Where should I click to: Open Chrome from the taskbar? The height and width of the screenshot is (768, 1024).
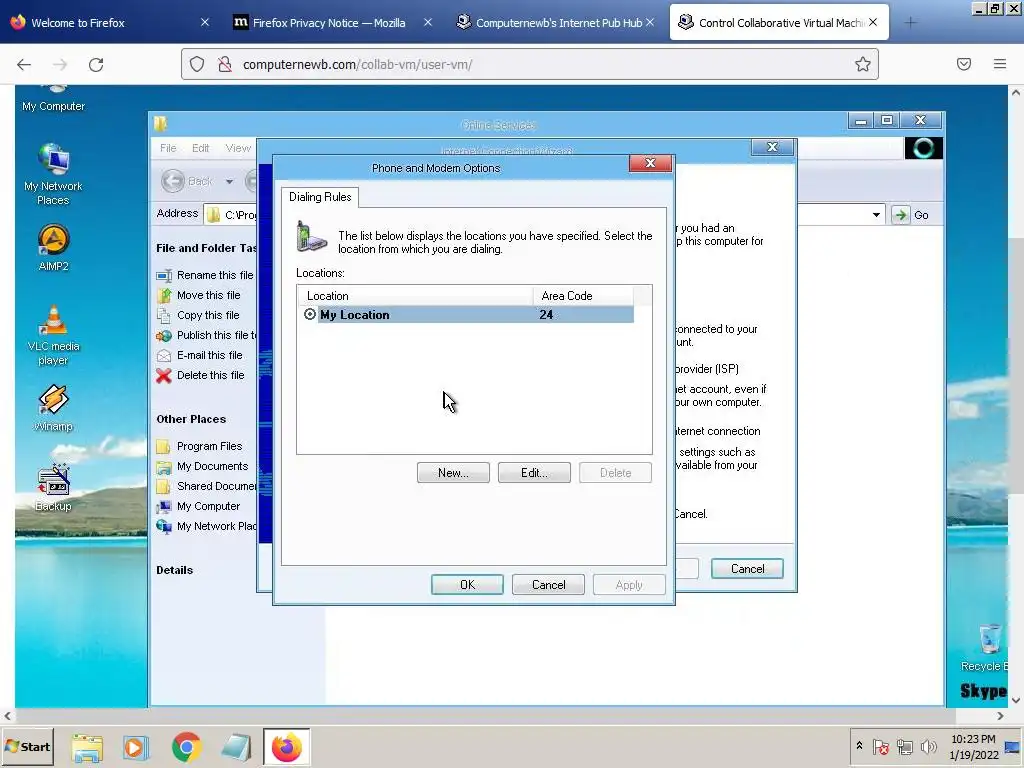click(186, 747)
